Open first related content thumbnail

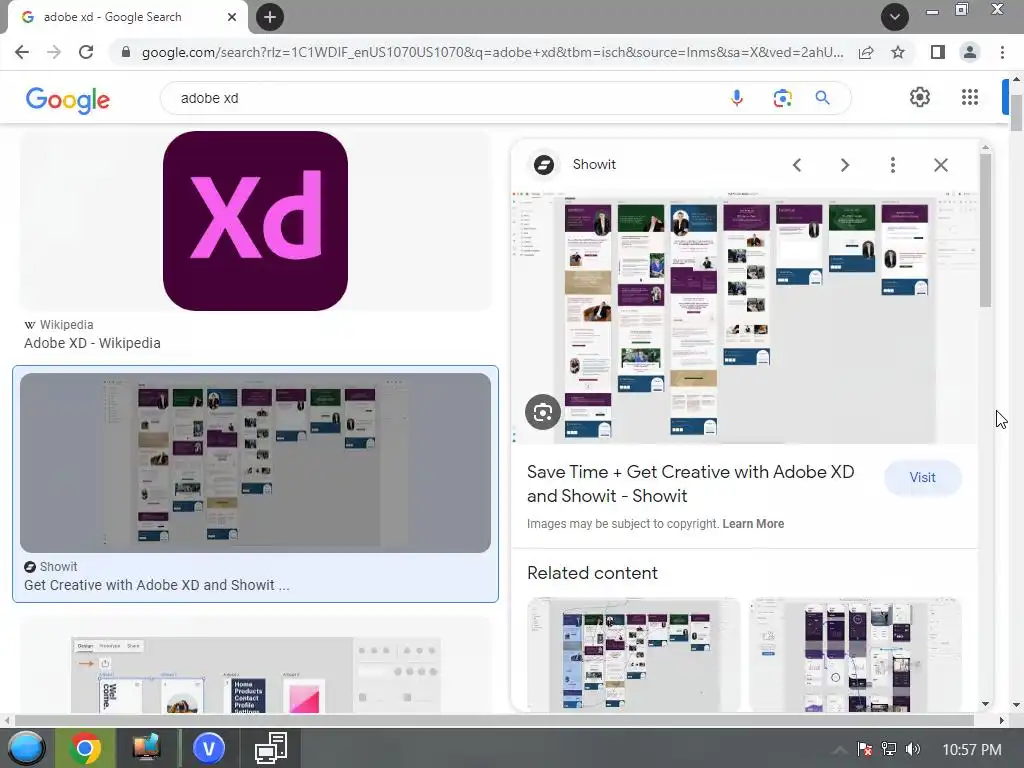(633, 655)
